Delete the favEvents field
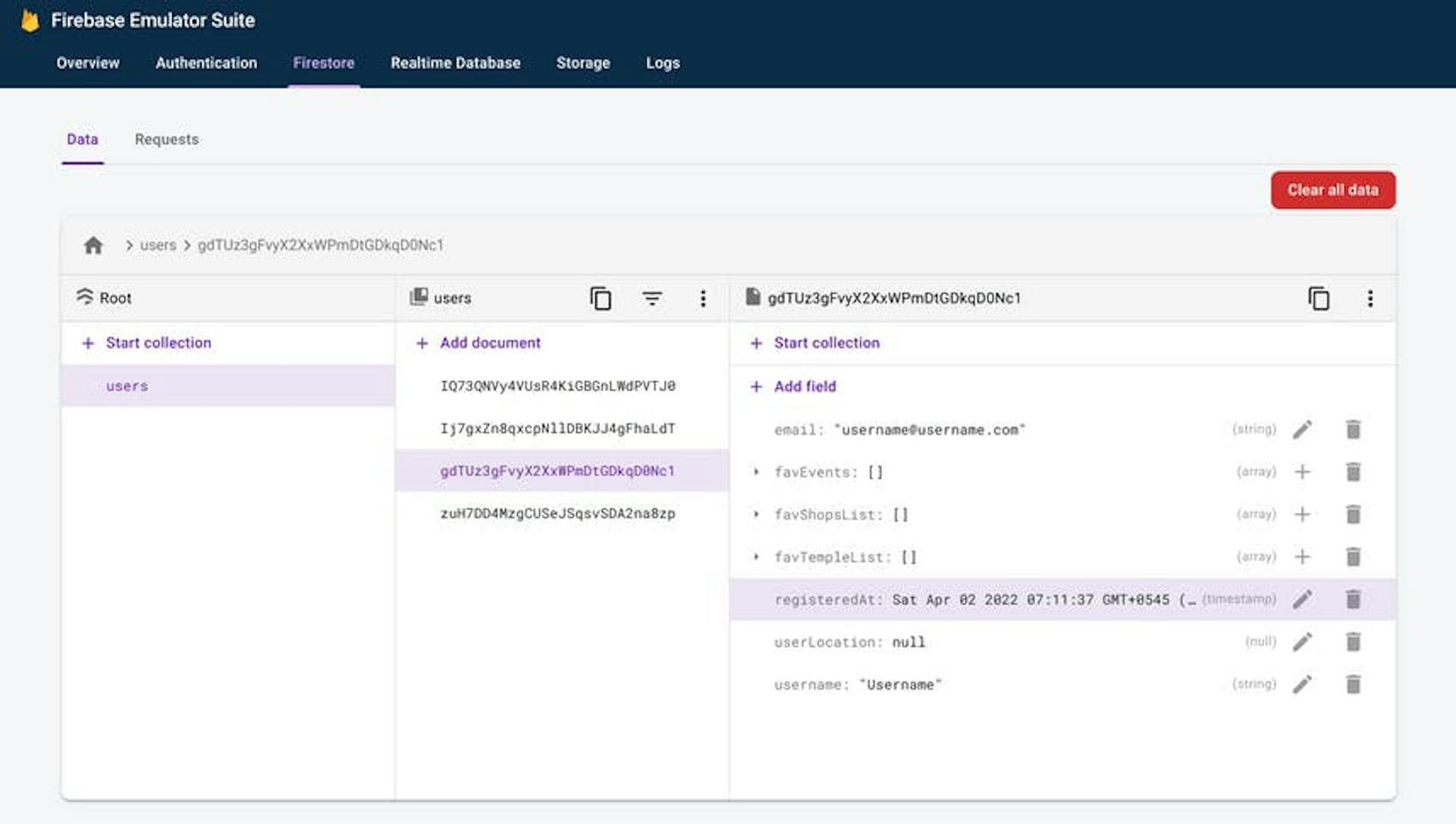Screen dimensions: 1456x824 [x=1354, y=472]
